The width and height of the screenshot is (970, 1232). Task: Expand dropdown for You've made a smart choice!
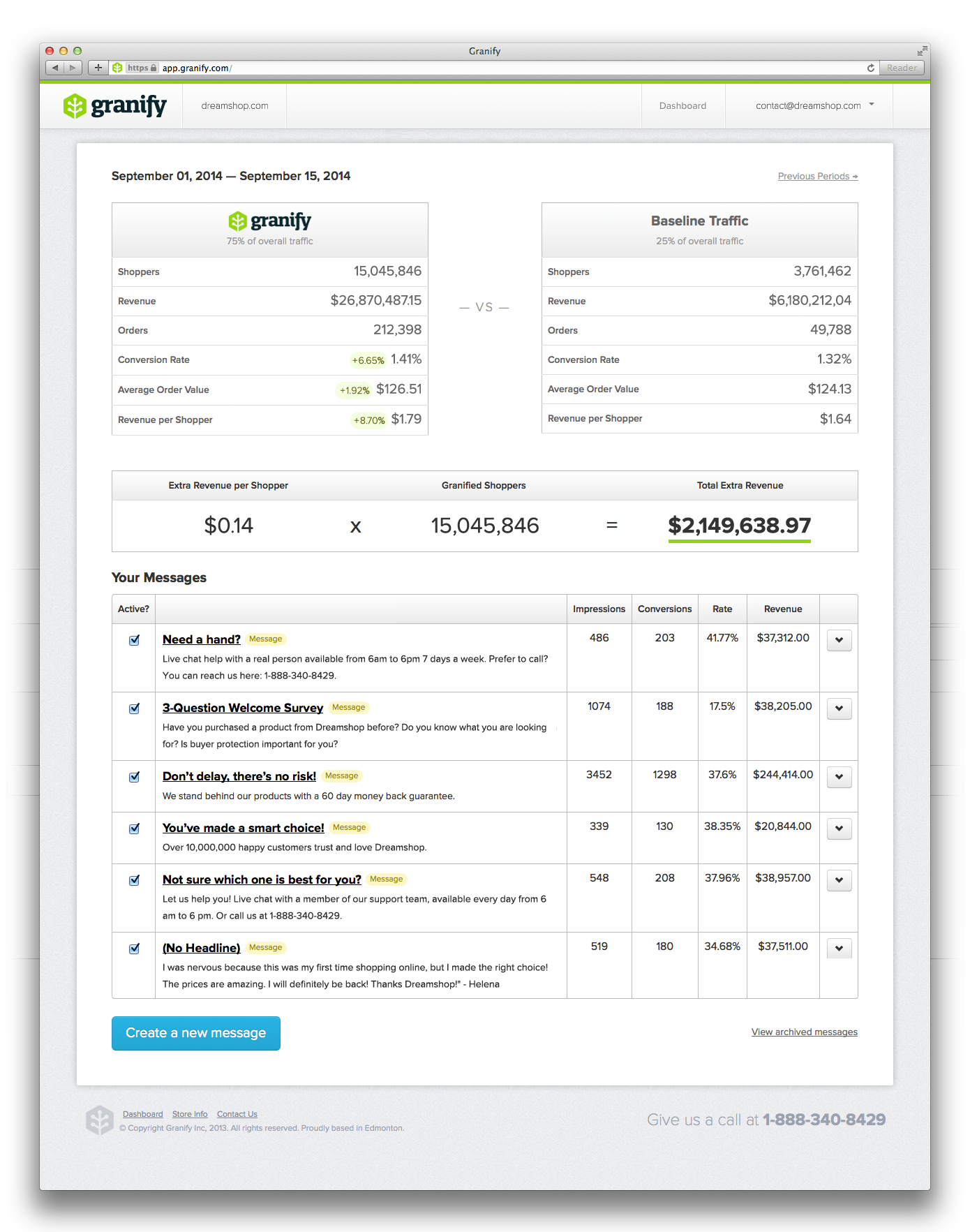pyautogui.click(x=839, y=829)
